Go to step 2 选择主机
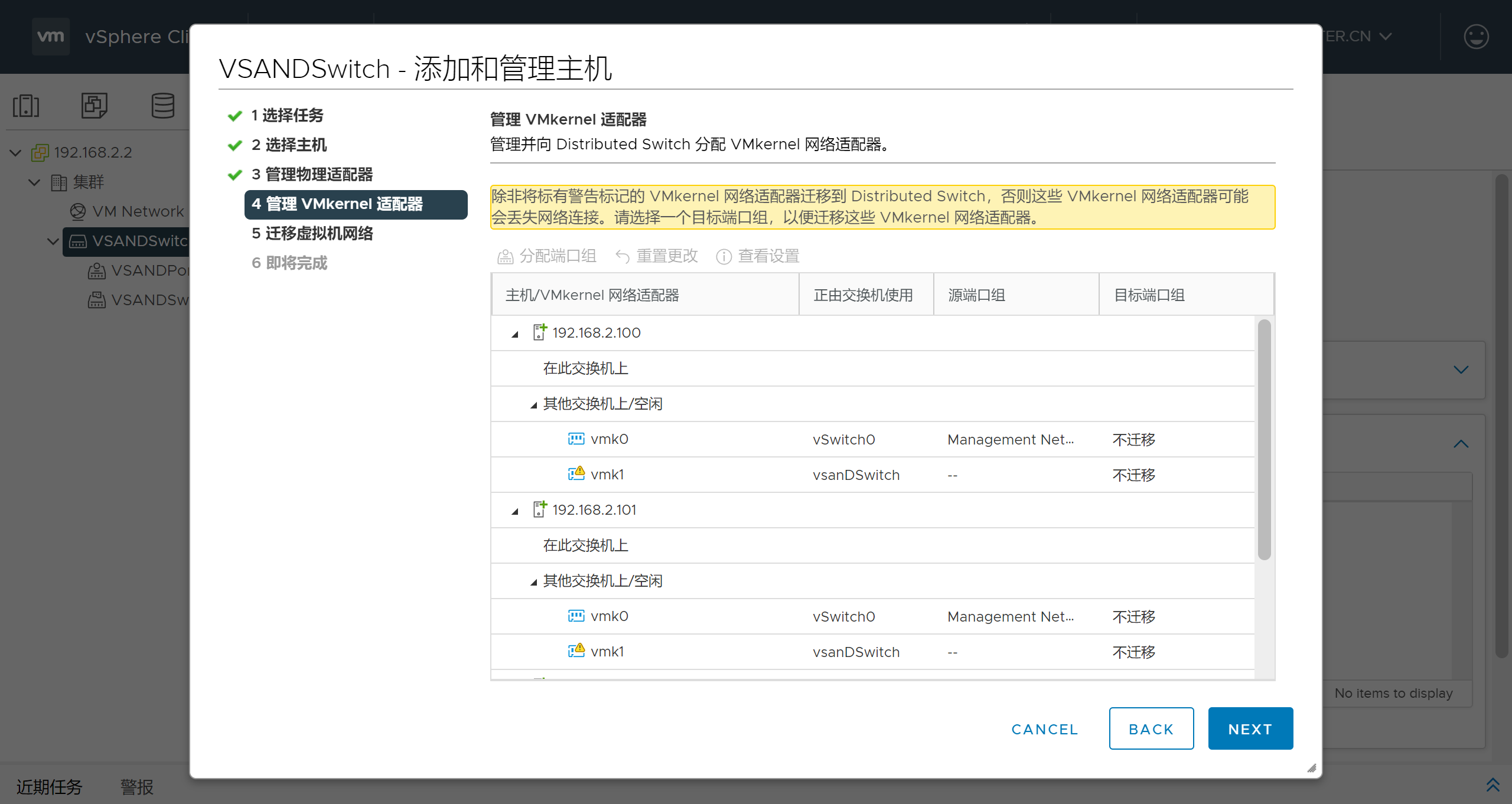This screenshot has width=1512, height=804. 289,145
